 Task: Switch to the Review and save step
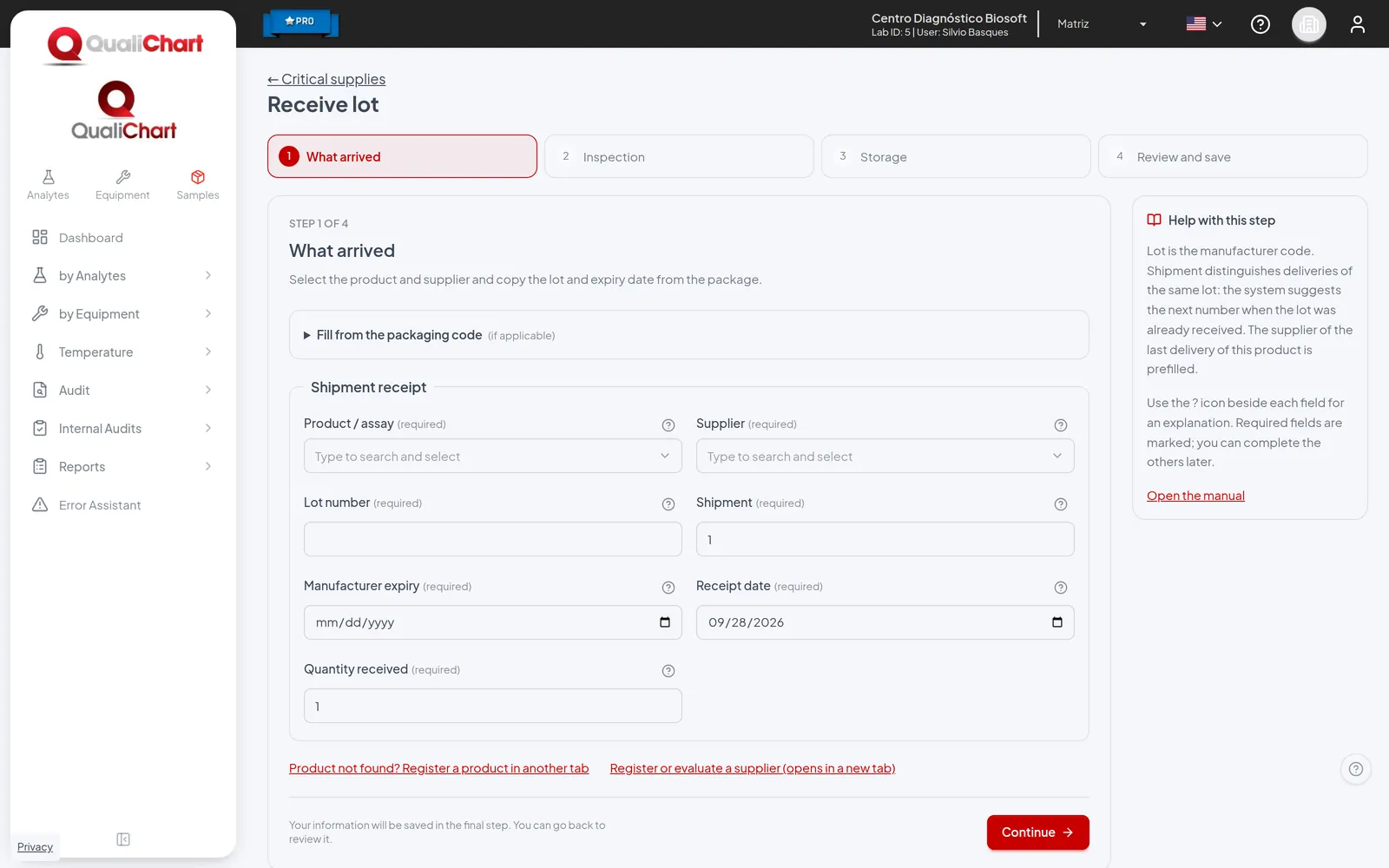[1233, 156]
